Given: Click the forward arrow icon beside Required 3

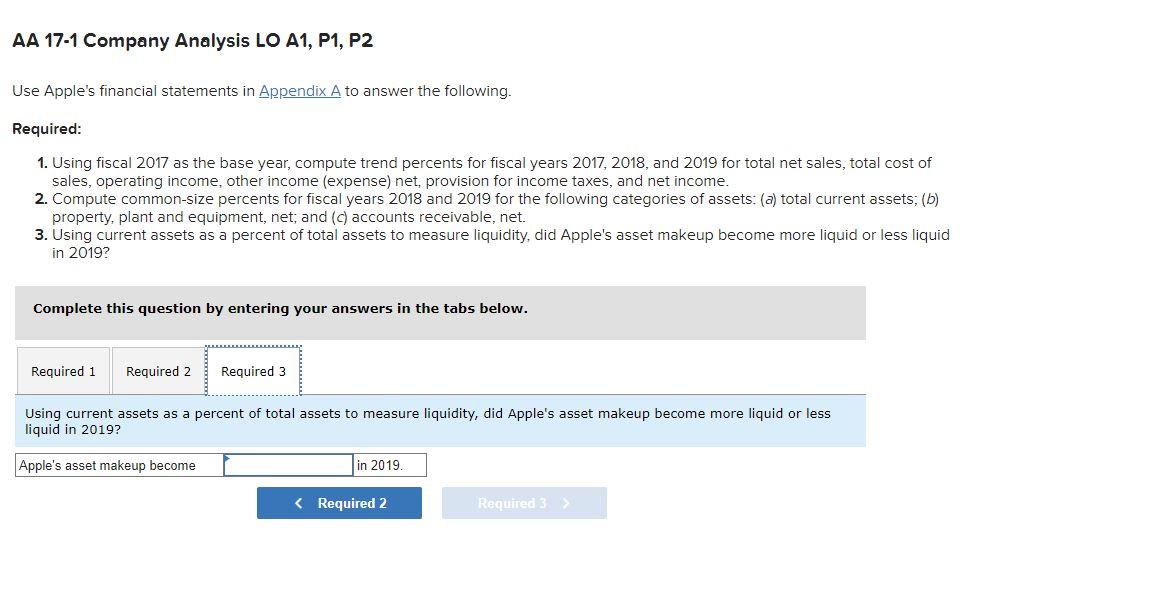Looking at the screenshot, I should 567,503.
